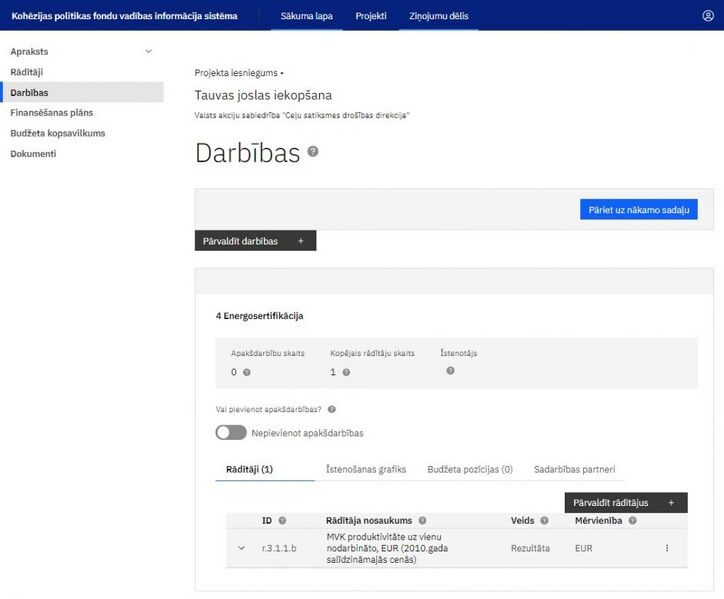Open Budžeta pozīcijas (0) tab

pyautogui.click(x=469, y=469)
